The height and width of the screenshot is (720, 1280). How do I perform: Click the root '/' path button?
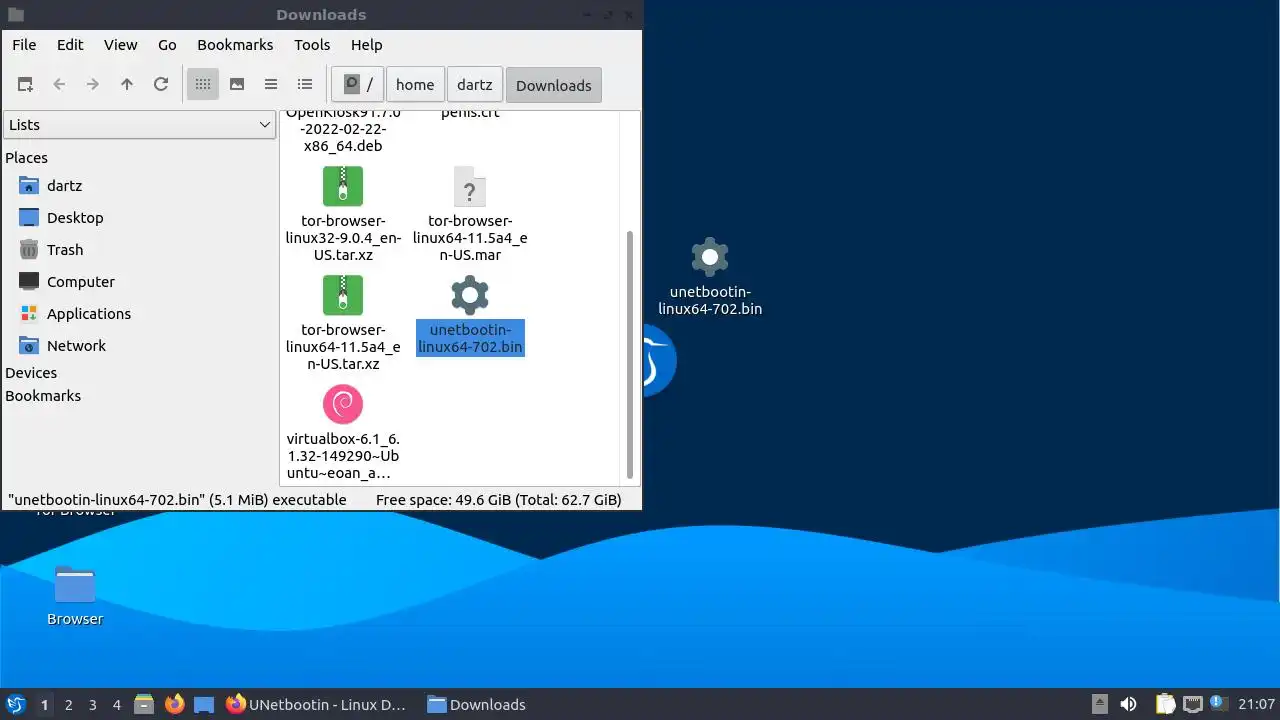click(x=358, y=85)
